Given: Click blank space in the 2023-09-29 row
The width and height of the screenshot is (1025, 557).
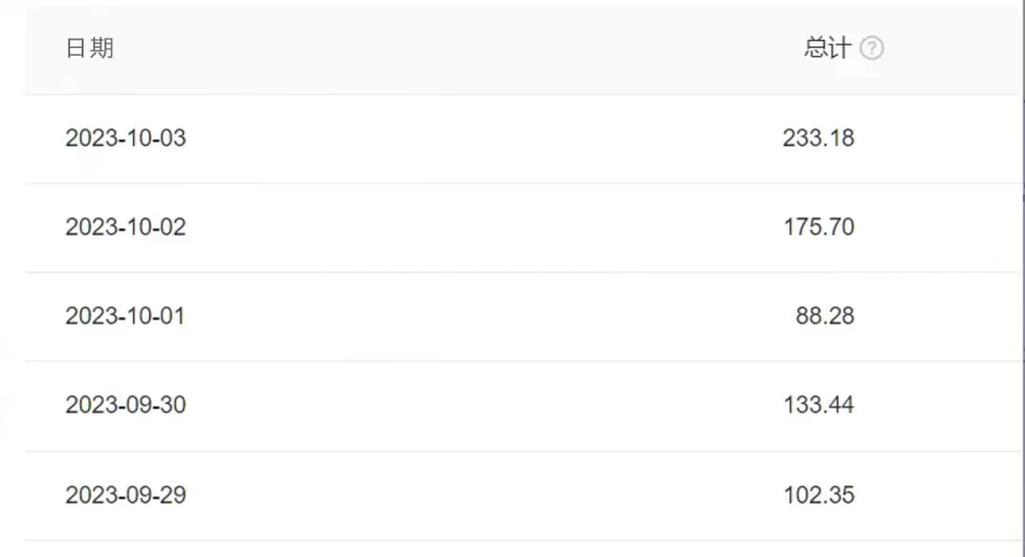Looking at the screenshot, I should (484, 496).
